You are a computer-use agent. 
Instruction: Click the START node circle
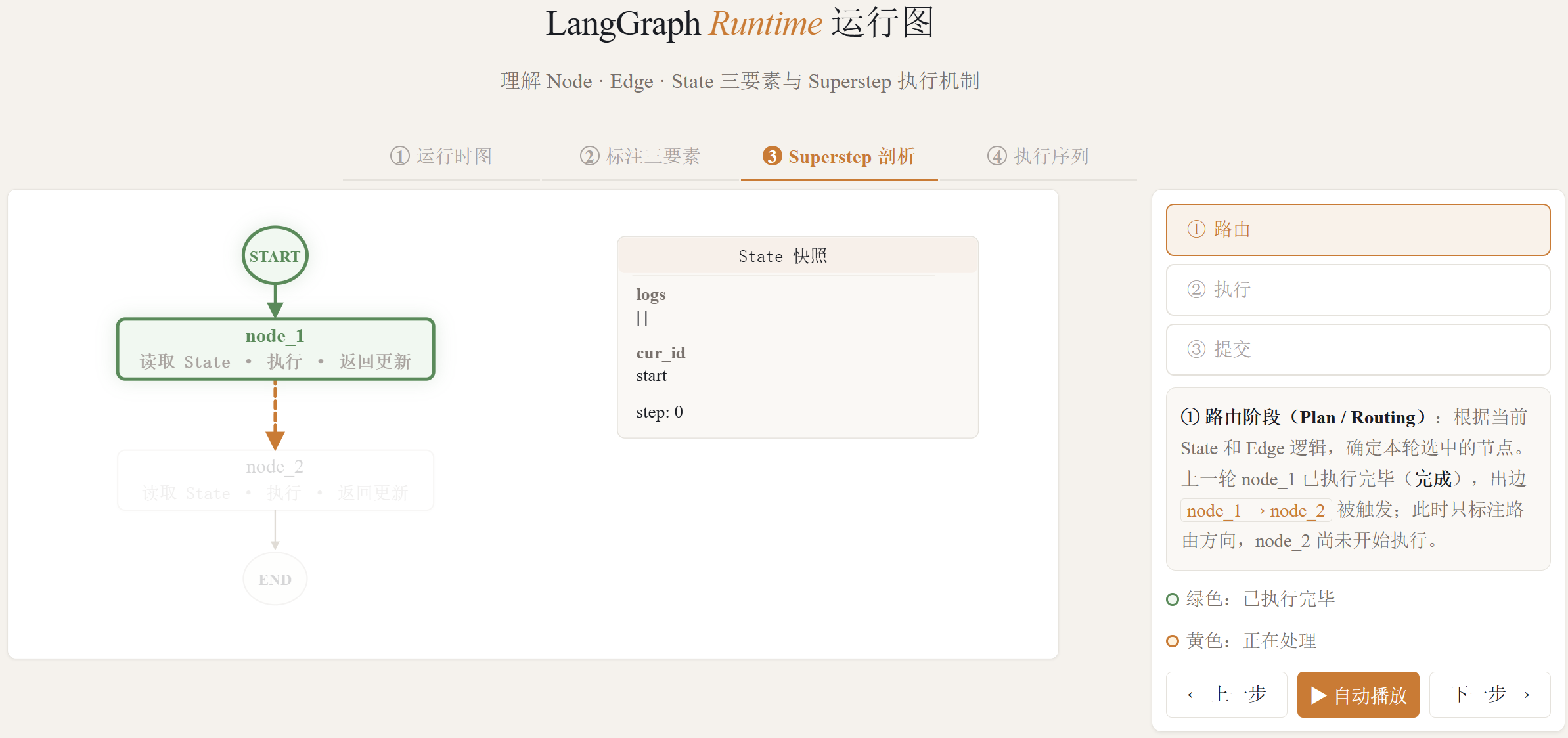click(x=275, y=256)
